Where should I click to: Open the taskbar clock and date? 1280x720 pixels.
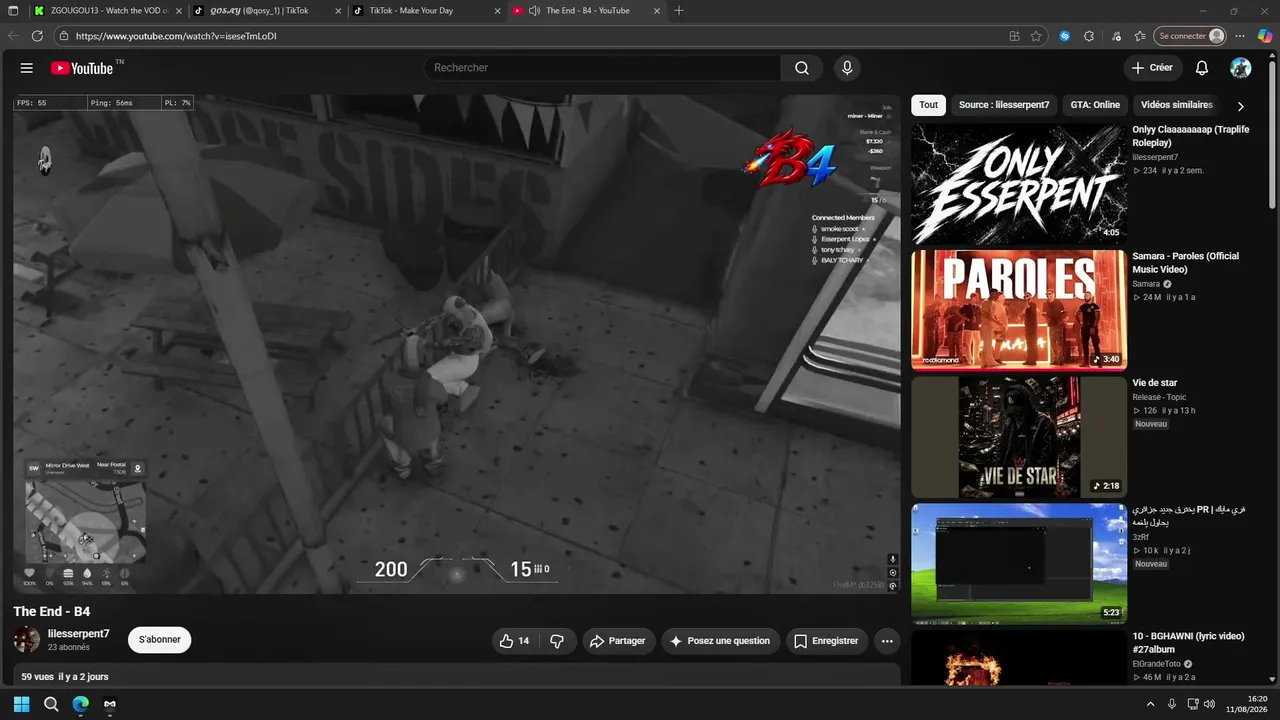coord(1248,704)
